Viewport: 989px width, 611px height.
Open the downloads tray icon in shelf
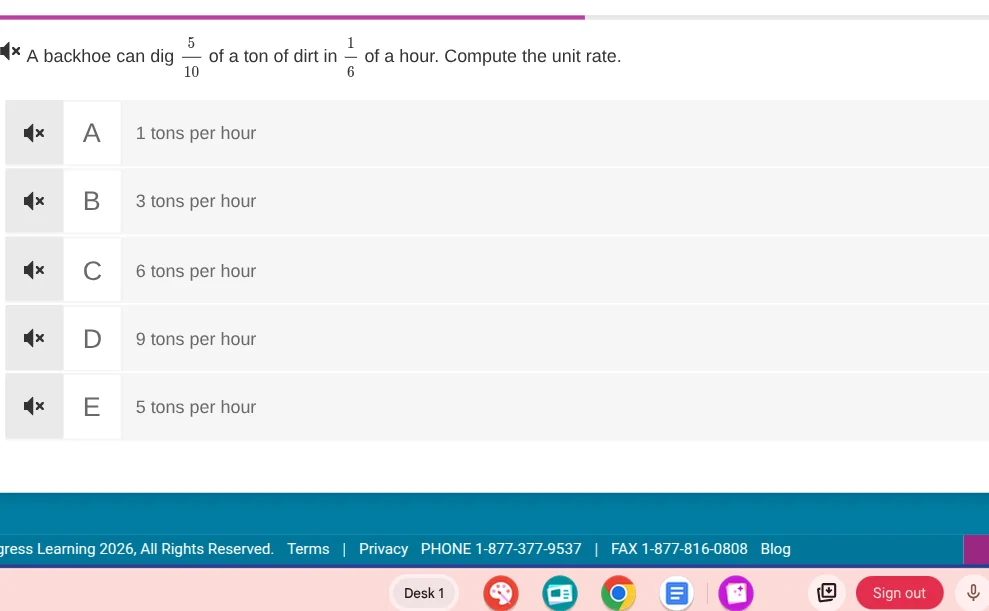[x=826, y=593]
